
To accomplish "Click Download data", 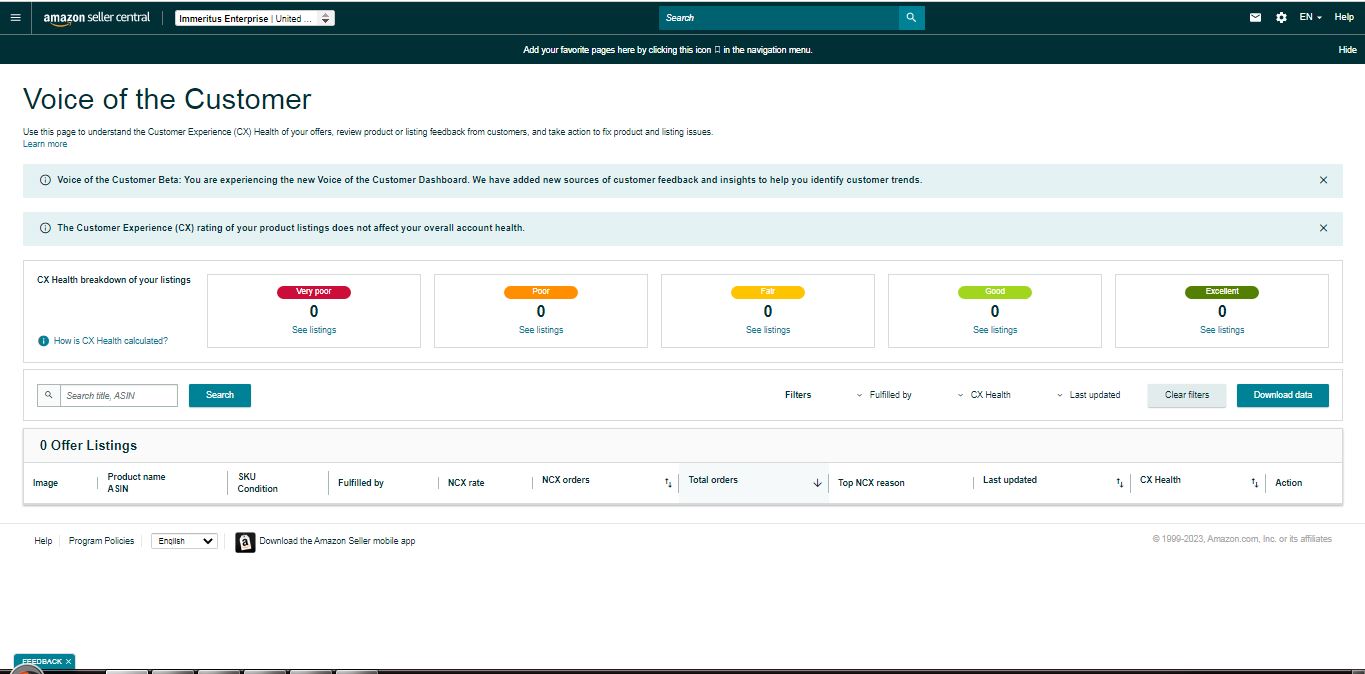I will click(1283, 395).
